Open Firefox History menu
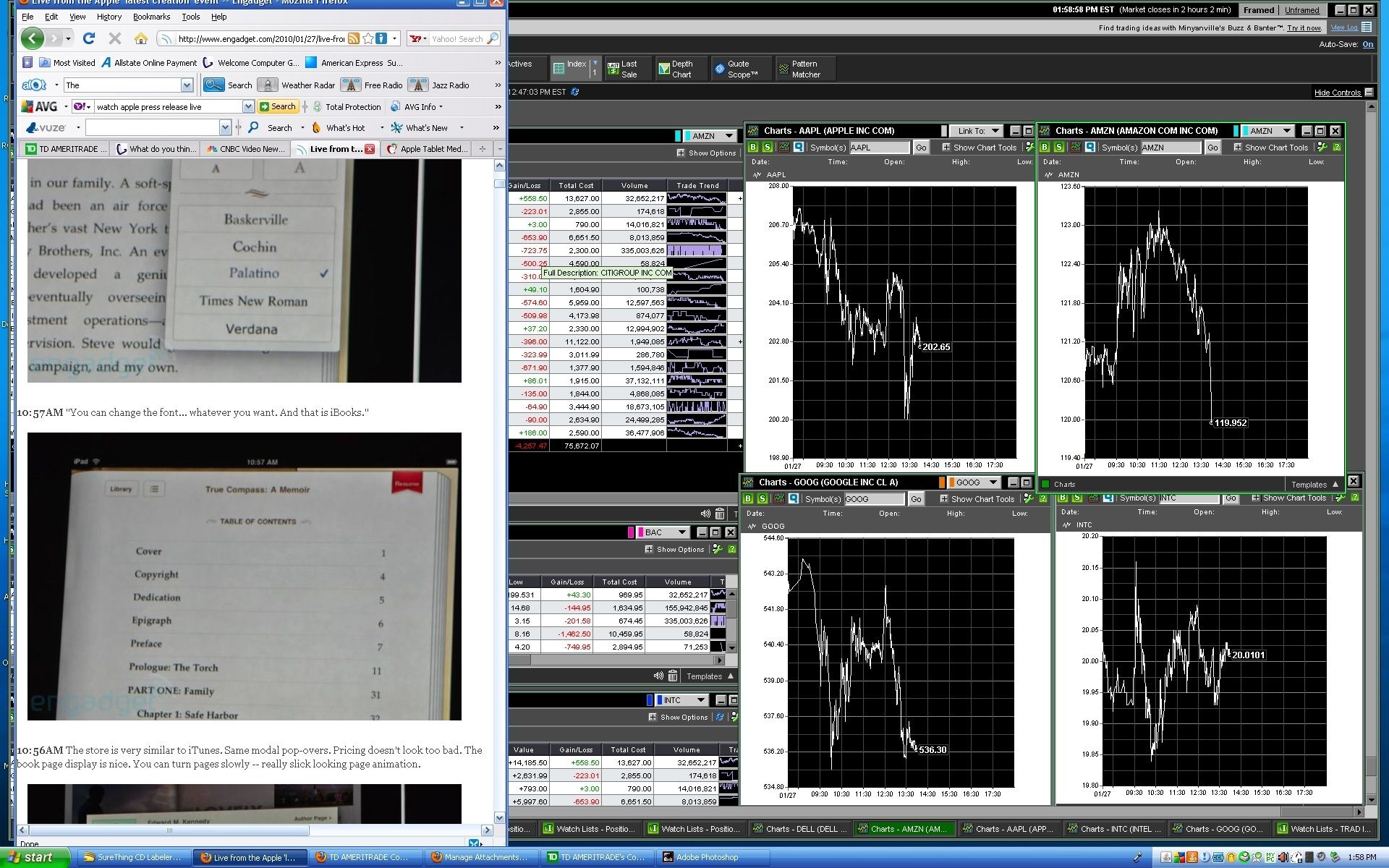 109,17
